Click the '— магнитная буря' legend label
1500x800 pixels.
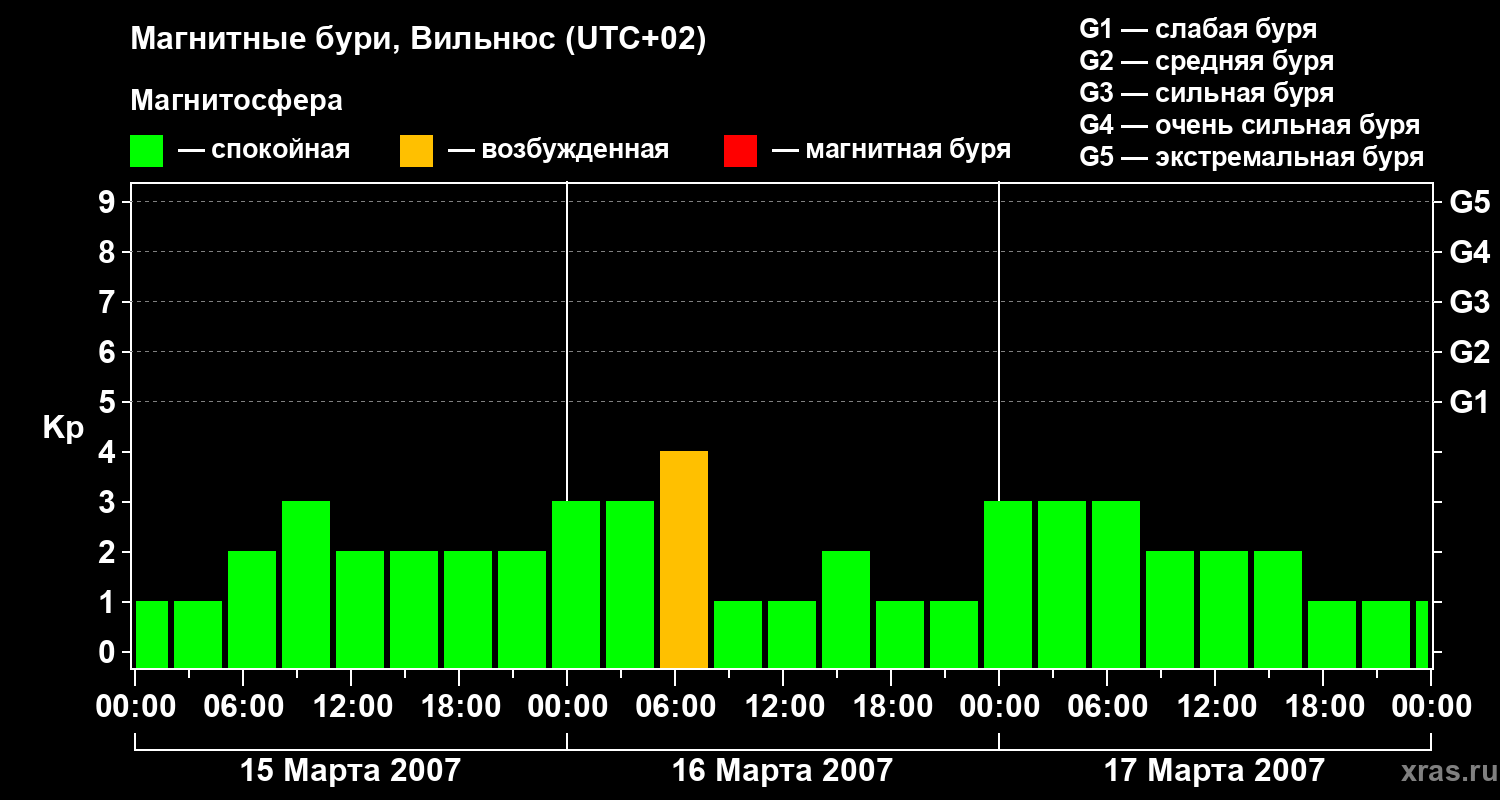click(x=891, y=150)
